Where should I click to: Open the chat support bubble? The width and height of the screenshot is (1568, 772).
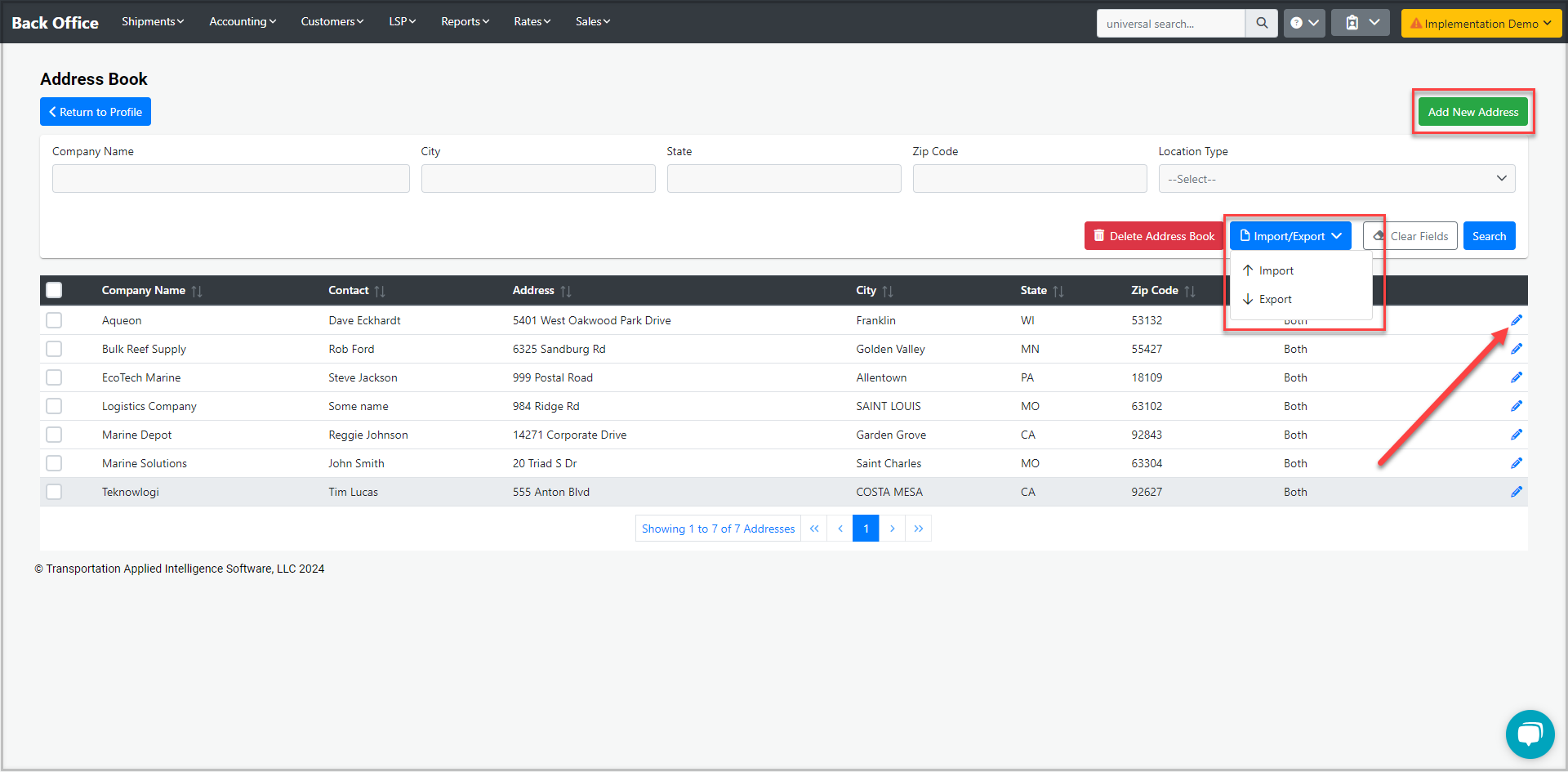tap(1530, 734)
